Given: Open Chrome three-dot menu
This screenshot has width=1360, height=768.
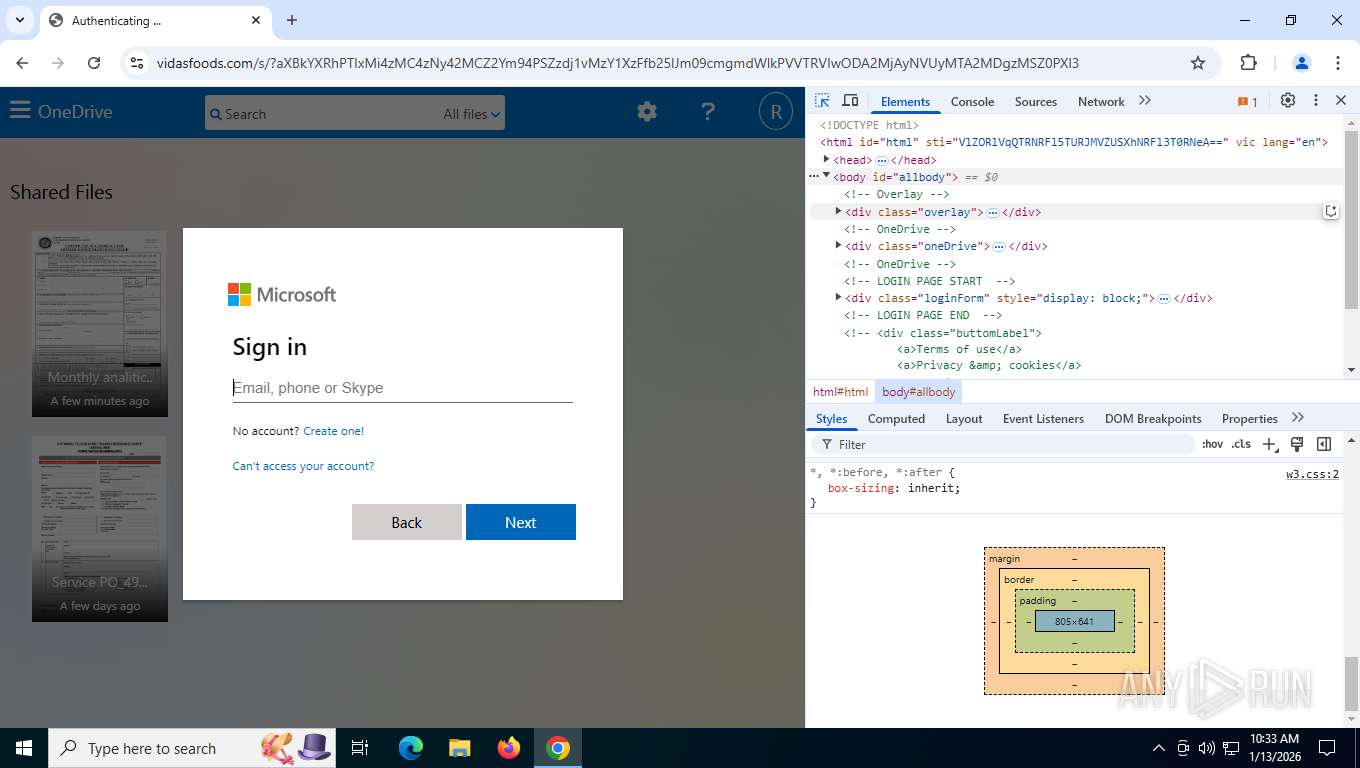Looking at the screenshot, I should (1338, 63).
